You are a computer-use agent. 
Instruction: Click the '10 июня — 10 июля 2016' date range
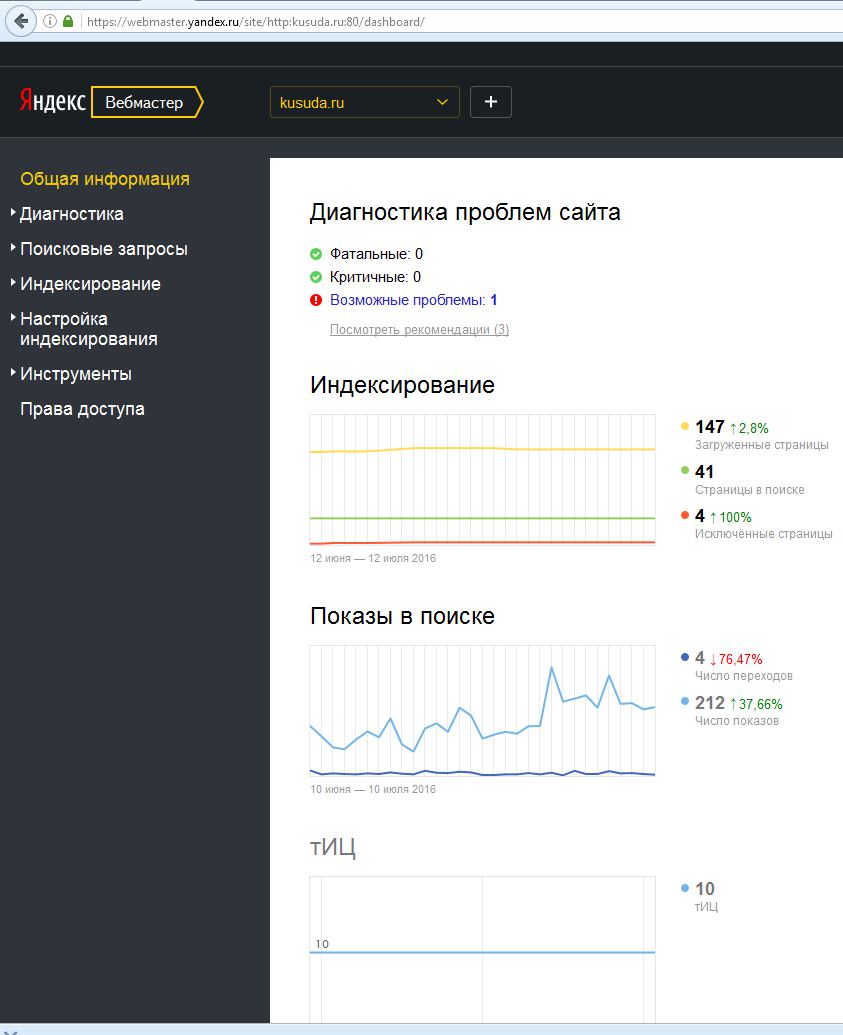[373, 789]
